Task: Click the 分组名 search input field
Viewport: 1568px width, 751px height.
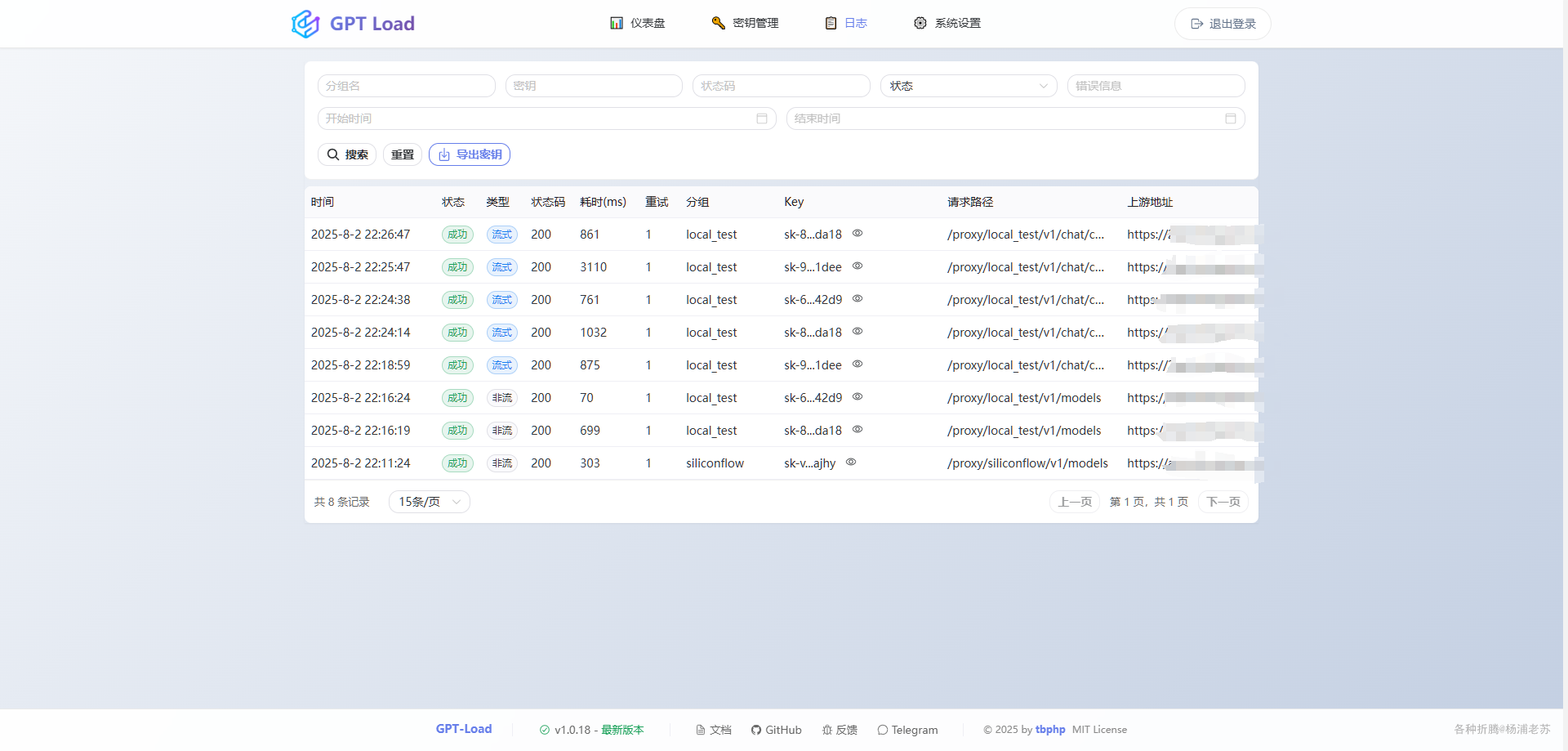Action: click(406, 86)
